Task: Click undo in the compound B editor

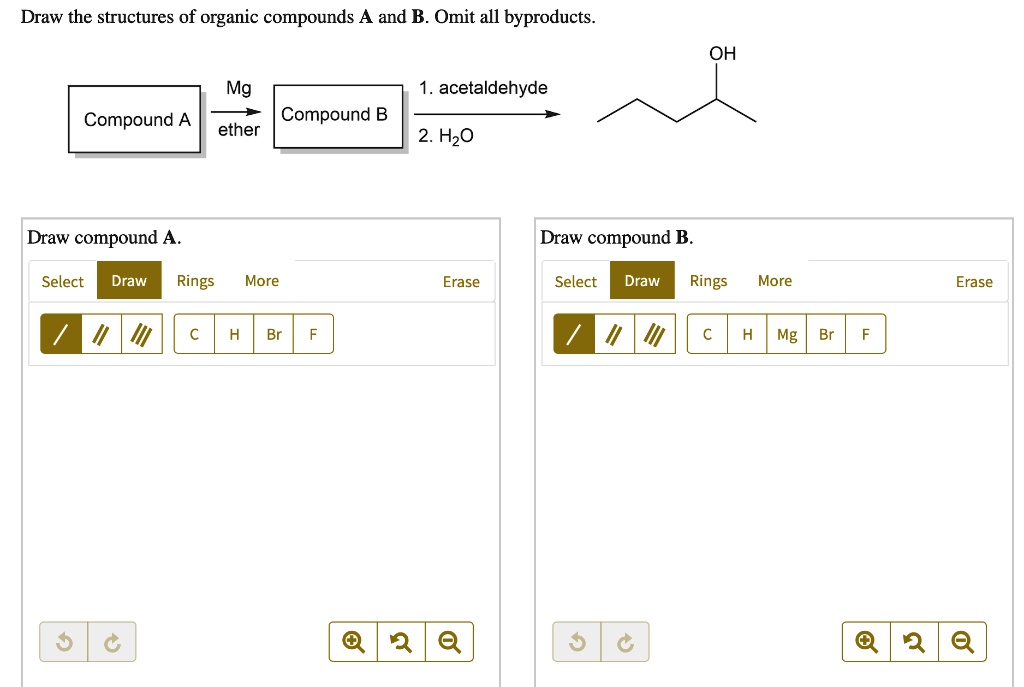Action: click(576, 641)
